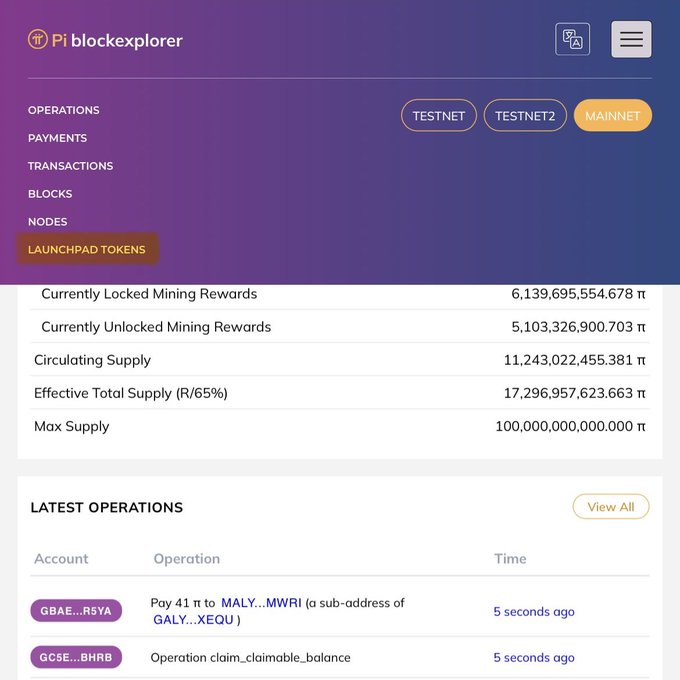Click the Pi coin logo icon
Image resolution: width=680 pixels, height=680 pixels.
click(38, 39)
